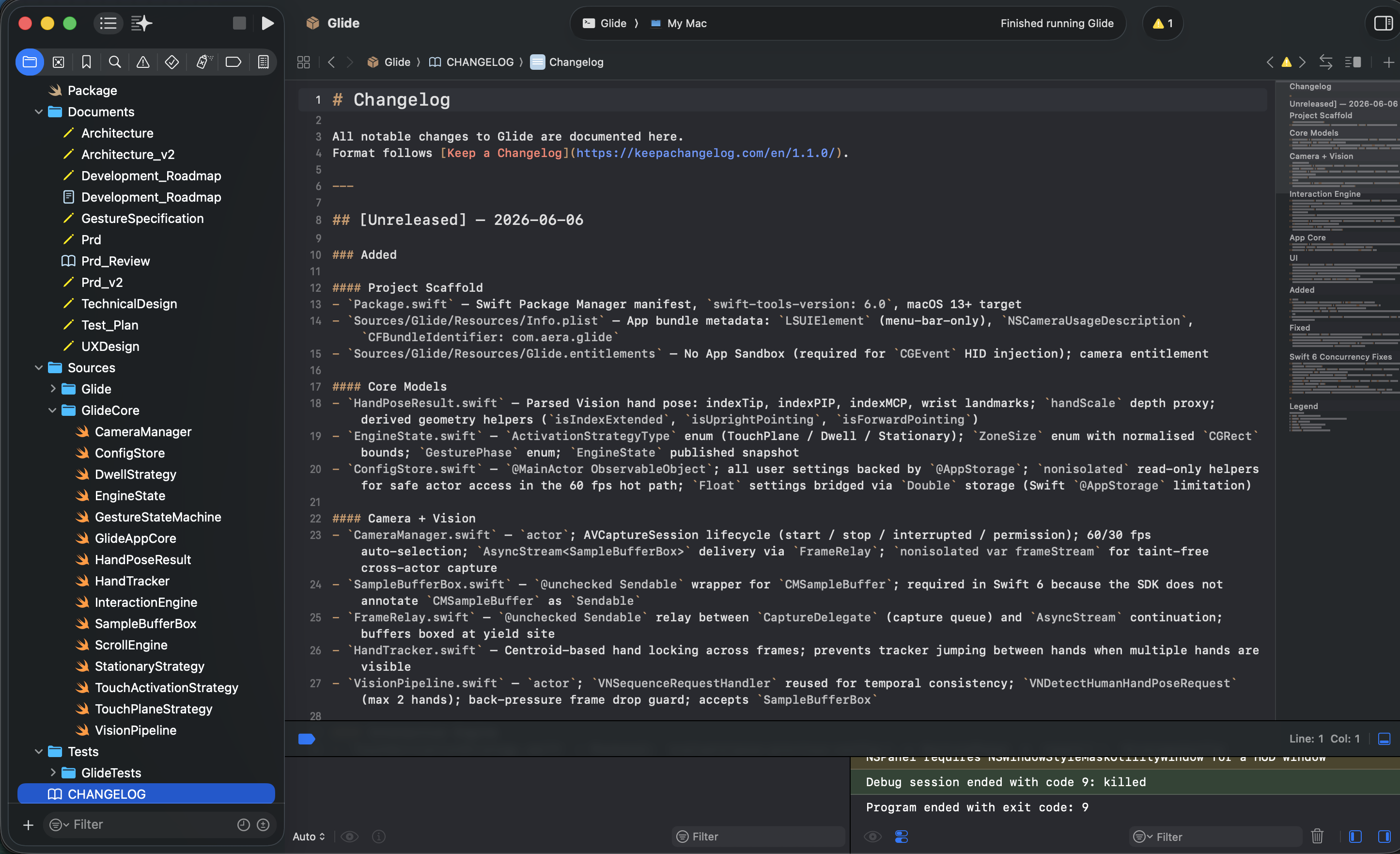Collapse the Tests folder
The width and height of the screenshot is (1400, 854).
[39, 752]
